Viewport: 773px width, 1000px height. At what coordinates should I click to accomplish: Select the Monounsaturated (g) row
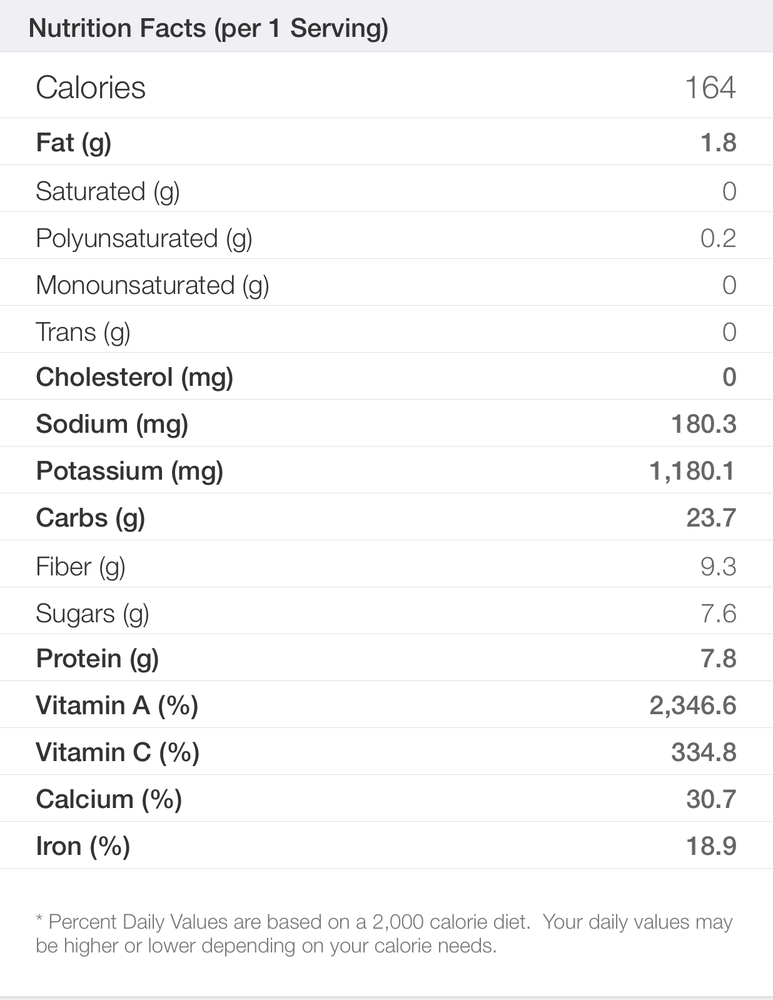point(386,283)
